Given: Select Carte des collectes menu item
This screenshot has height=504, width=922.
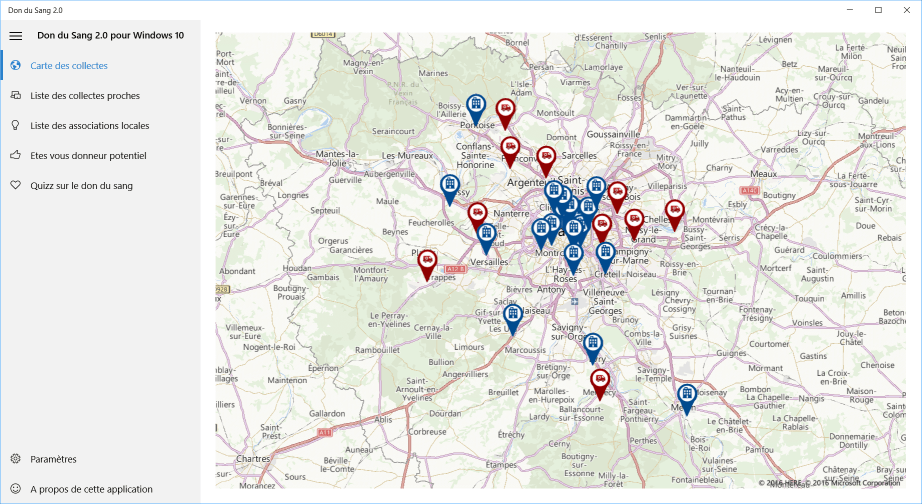Looking at the screenshot, I should click(x=101, y=65).
